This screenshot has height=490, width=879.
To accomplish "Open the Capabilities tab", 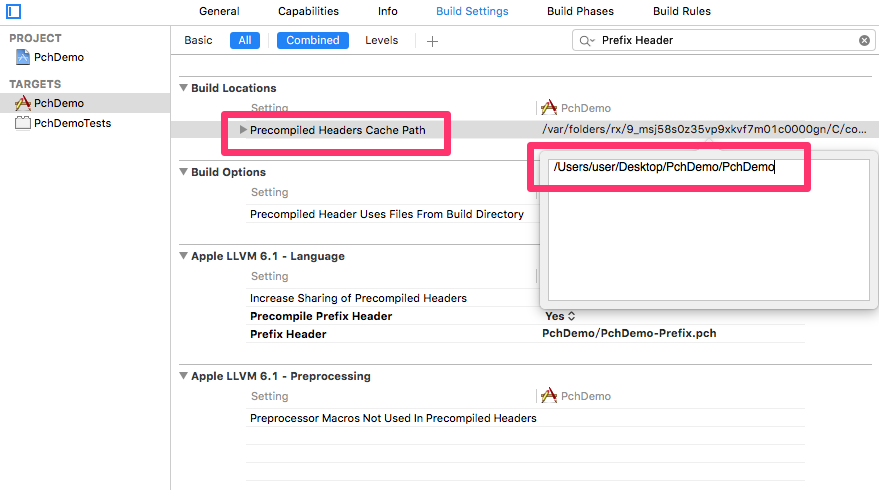I will [x=308, y=11].
